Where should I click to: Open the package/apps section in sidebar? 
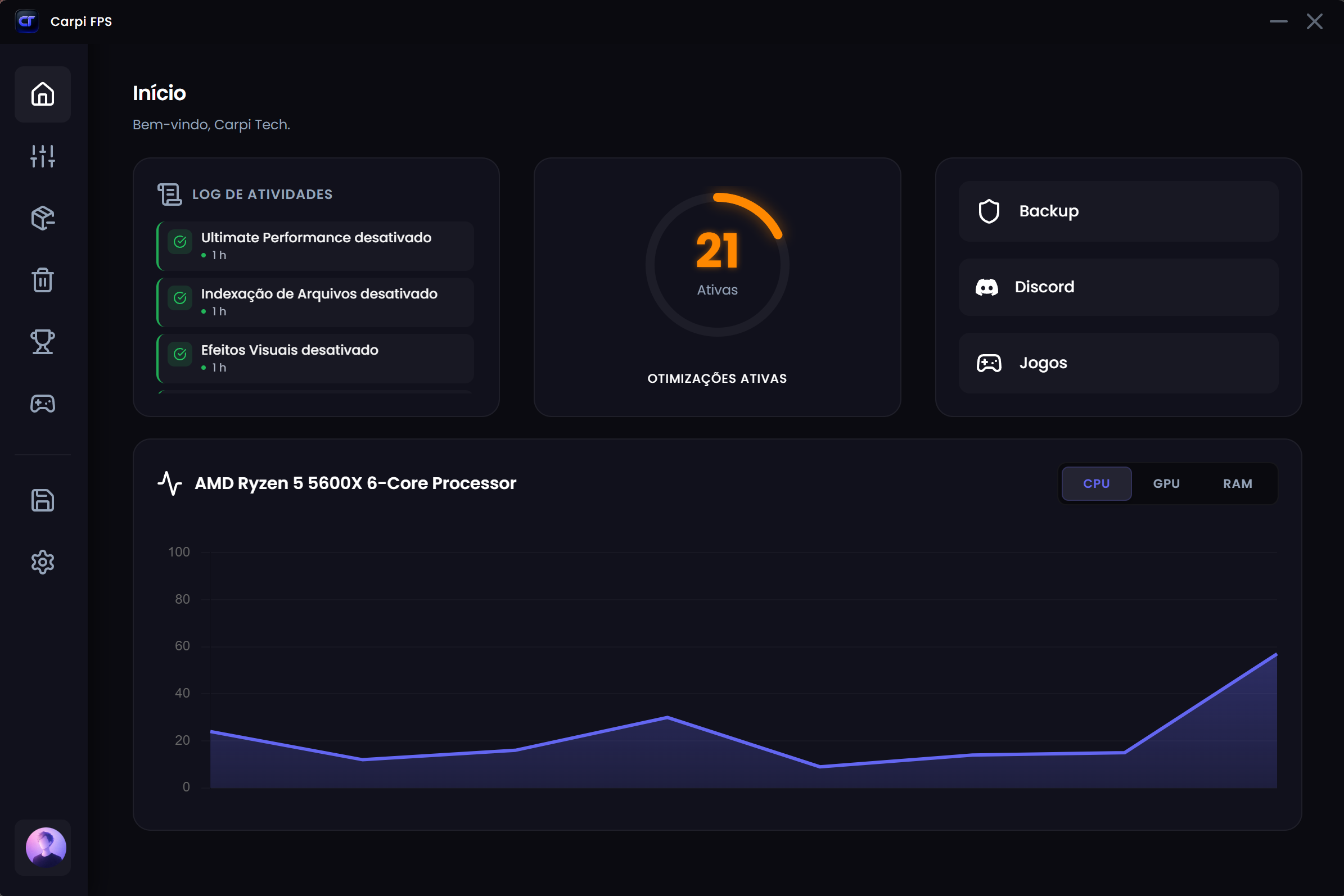42,218
